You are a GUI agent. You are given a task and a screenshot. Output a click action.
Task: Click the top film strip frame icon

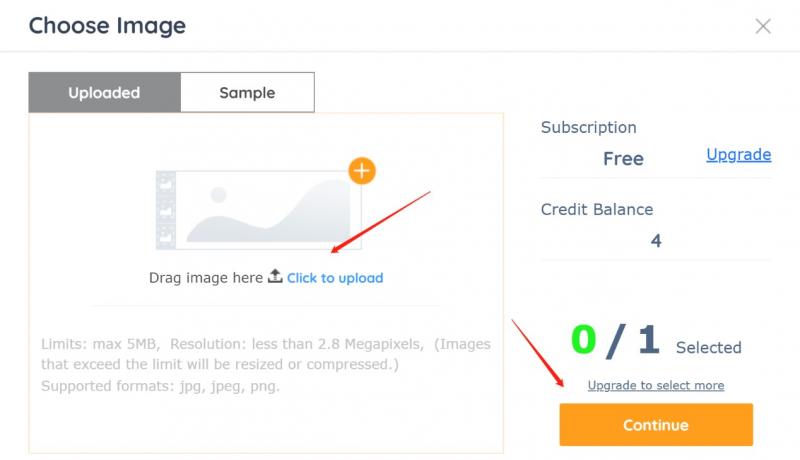[x=166, y=184]
